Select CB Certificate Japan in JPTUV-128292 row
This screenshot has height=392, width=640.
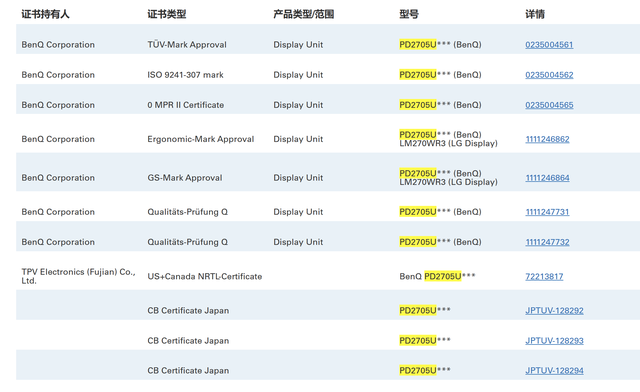coord(188,311)
